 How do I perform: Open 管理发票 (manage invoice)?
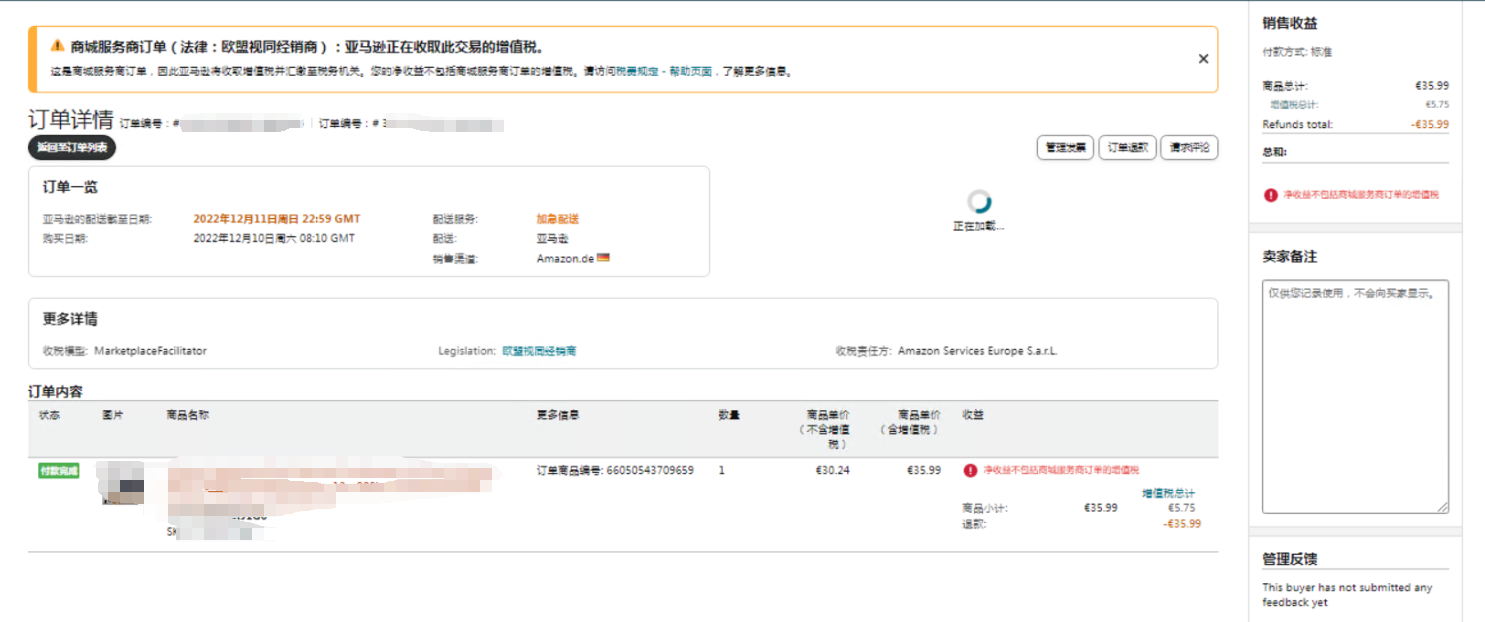coord(1065,148)
